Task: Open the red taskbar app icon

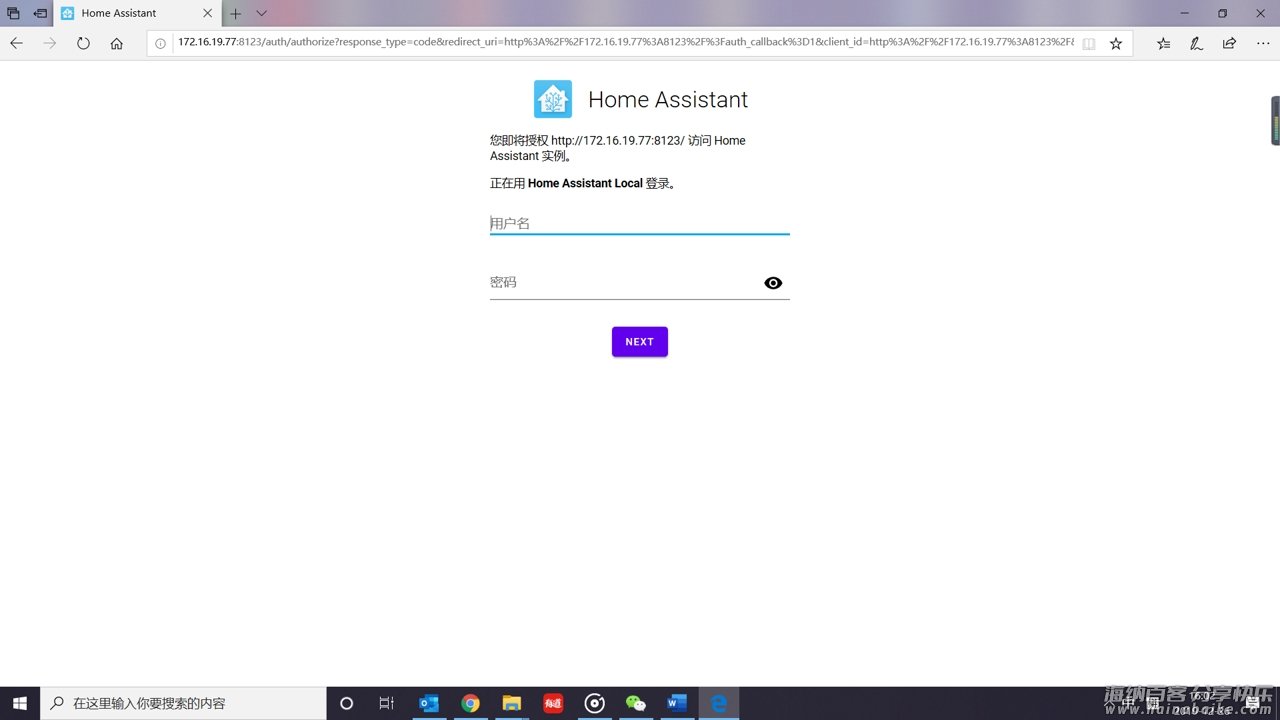Action: (x=553, y=703)
